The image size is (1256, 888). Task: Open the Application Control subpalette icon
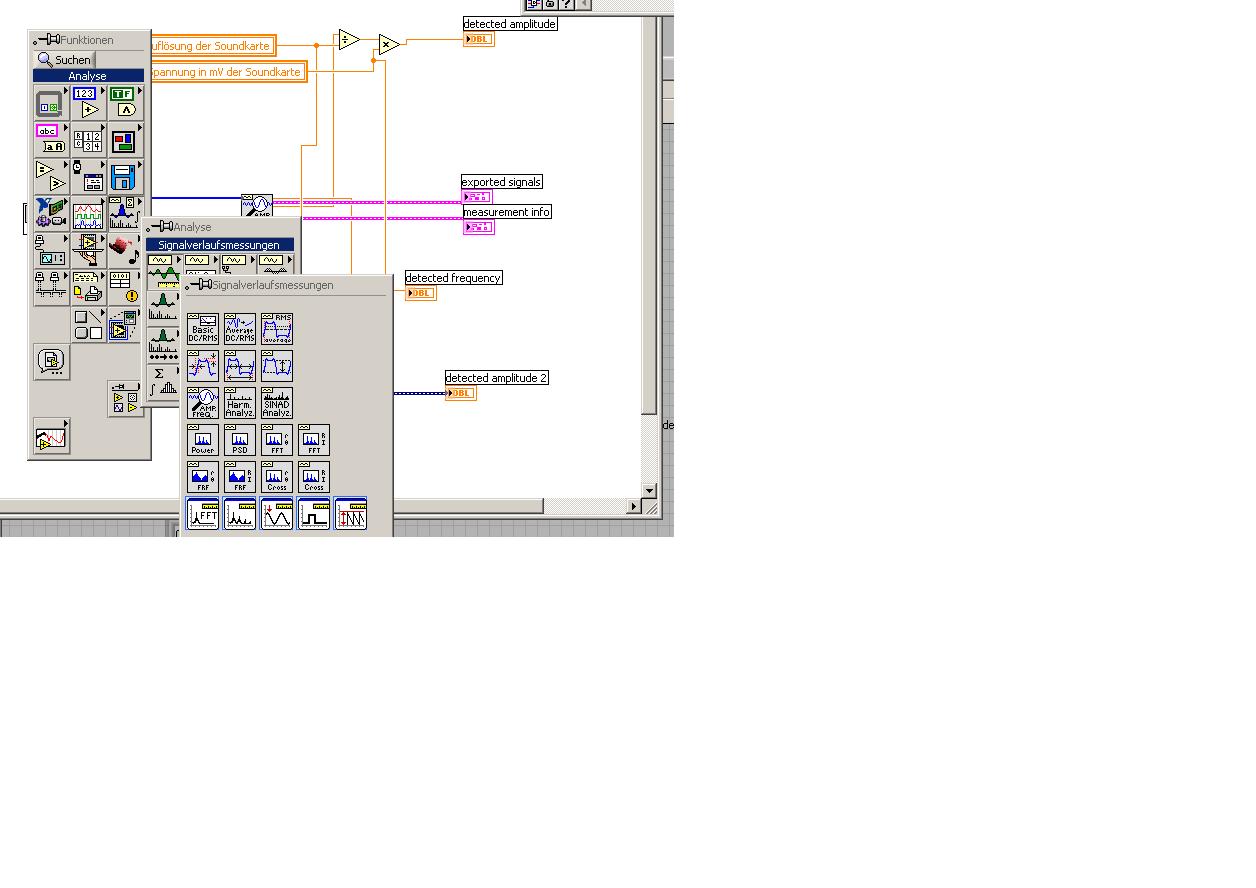87,251
